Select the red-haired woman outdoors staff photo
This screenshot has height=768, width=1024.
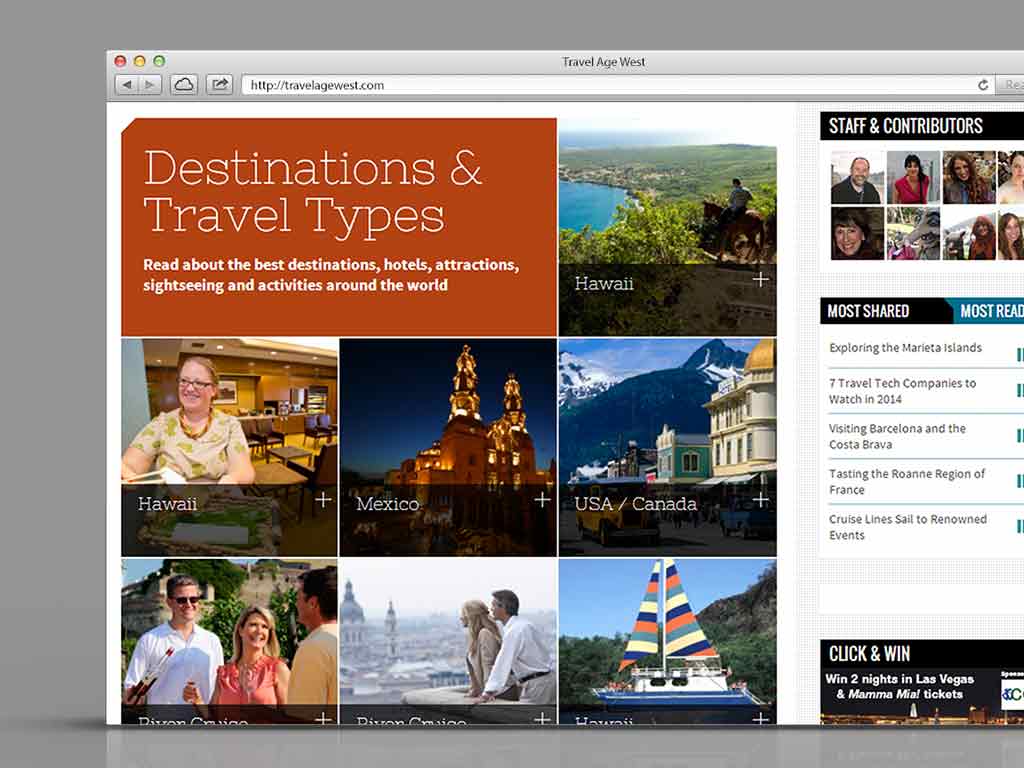click(x=969, y=234)
